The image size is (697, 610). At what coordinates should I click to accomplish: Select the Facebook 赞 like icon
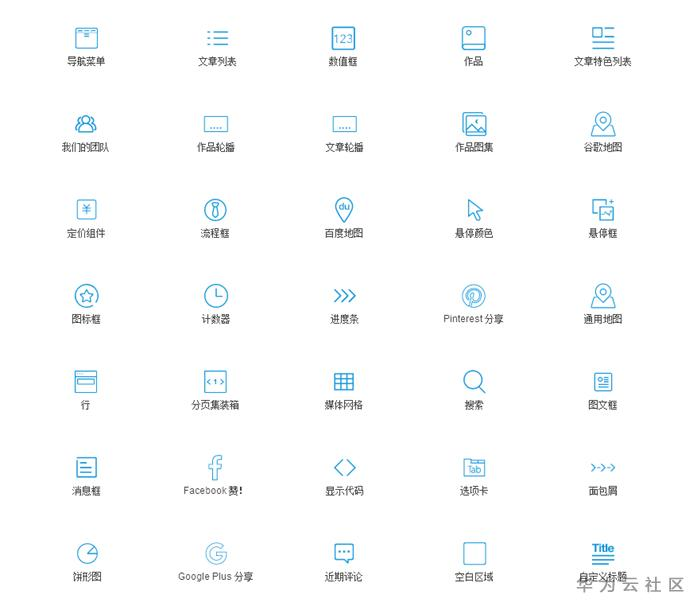215,468
